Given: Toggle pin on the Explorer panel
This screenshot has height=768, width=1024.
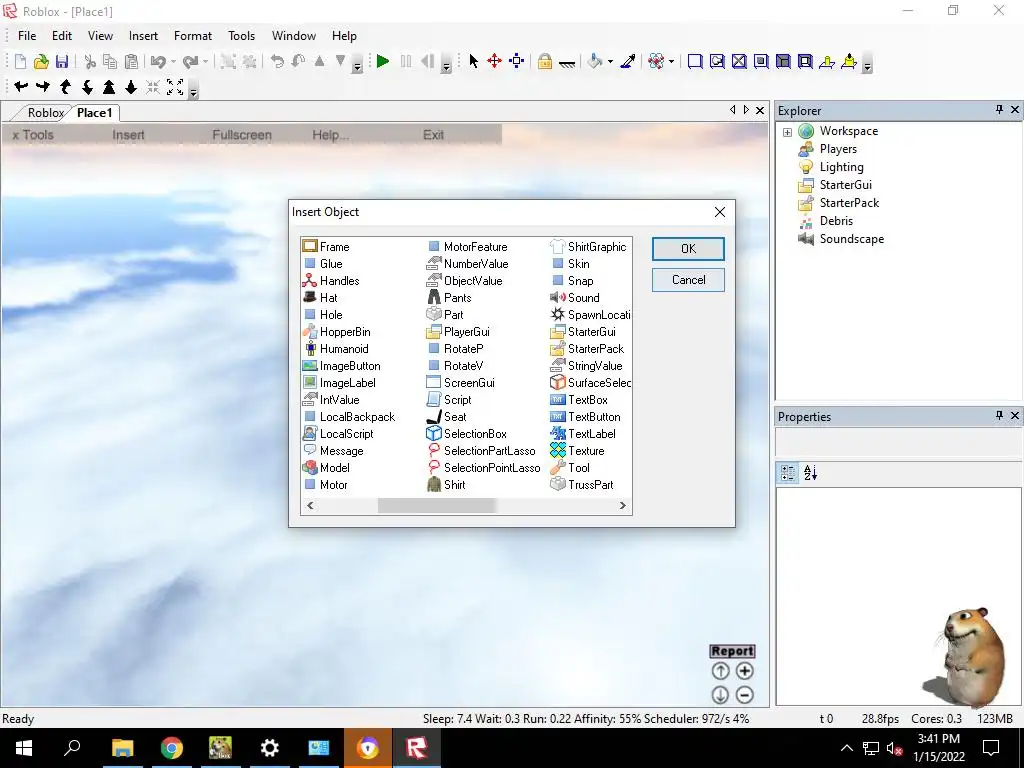Looking at the screenshot, I should click(999, 110).
